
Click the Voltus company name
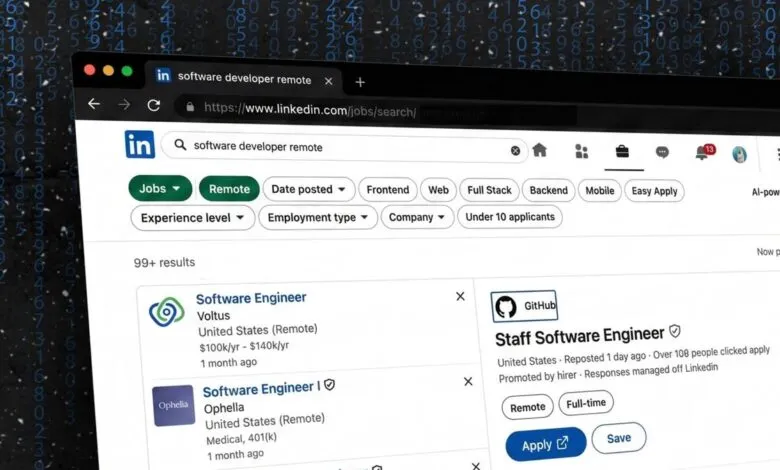click(213, 316)
